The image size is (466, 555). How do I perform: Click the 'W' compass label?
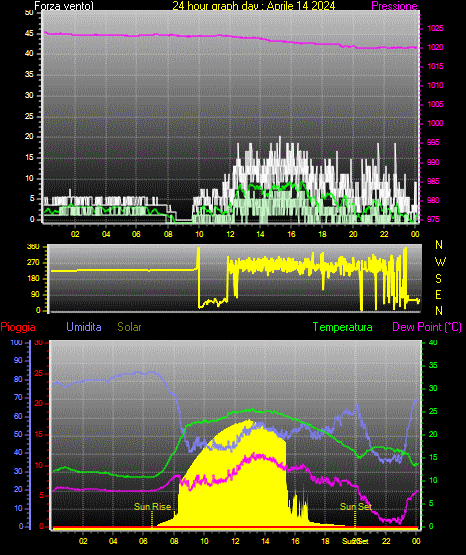(x=440, y=262)
